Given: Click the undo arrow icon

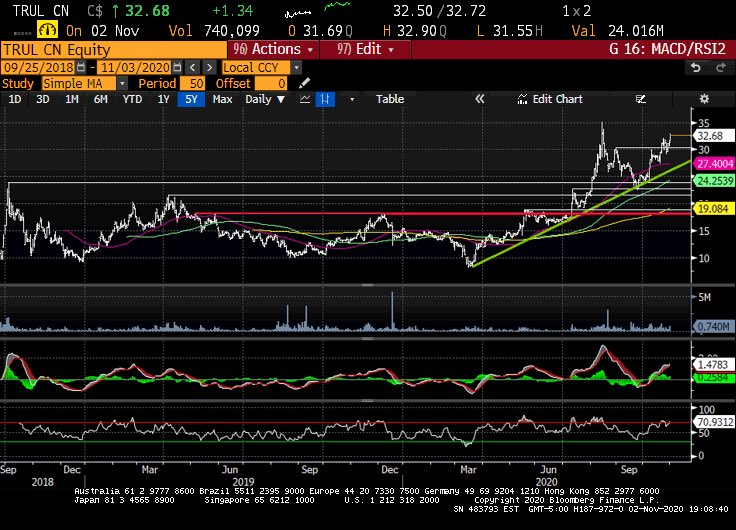Looking at the screenshot, I should coord(696,68).
